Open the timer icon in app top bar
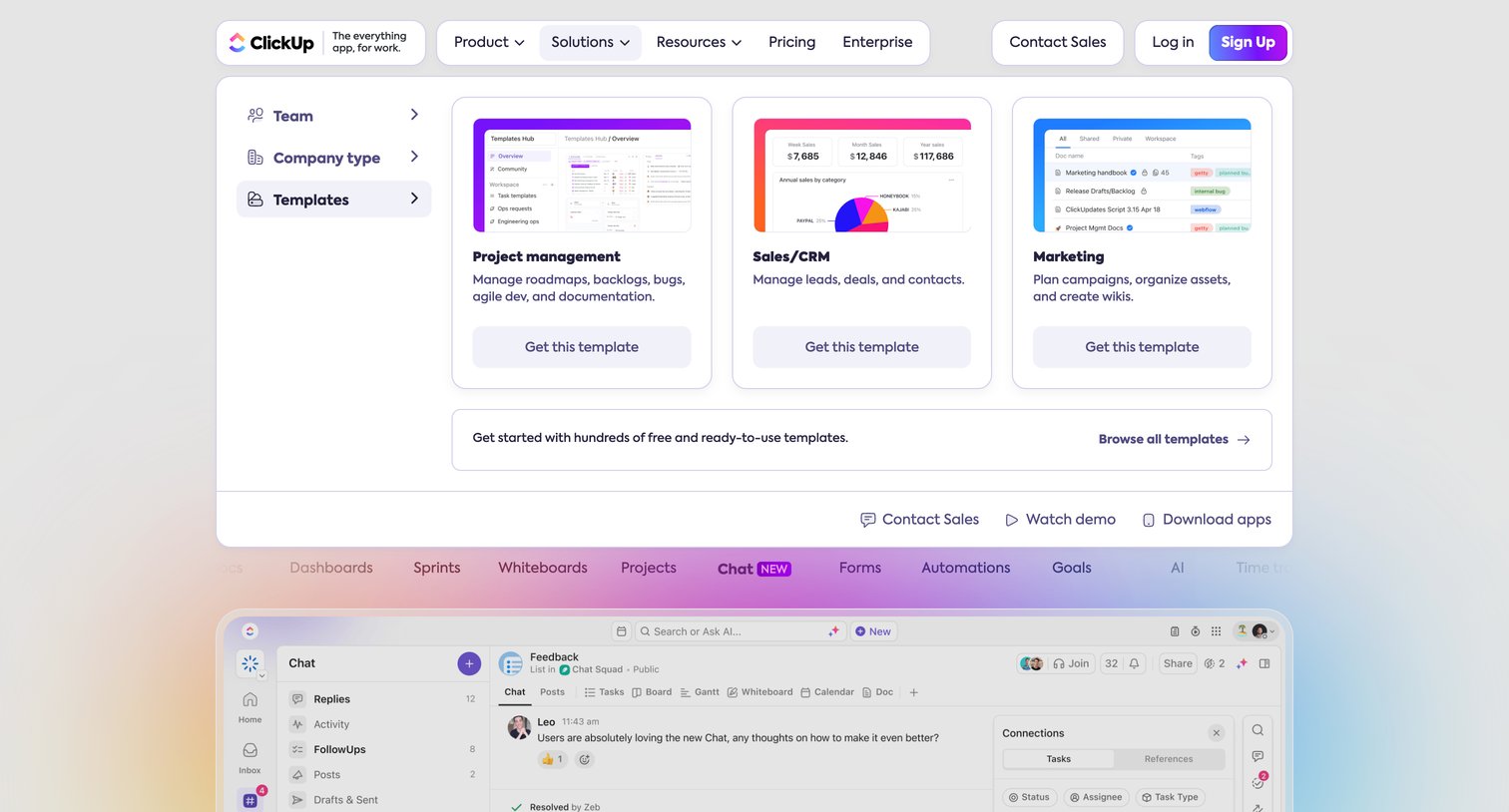Viewport: 1509px width, 812px height. pos(1195,631)
